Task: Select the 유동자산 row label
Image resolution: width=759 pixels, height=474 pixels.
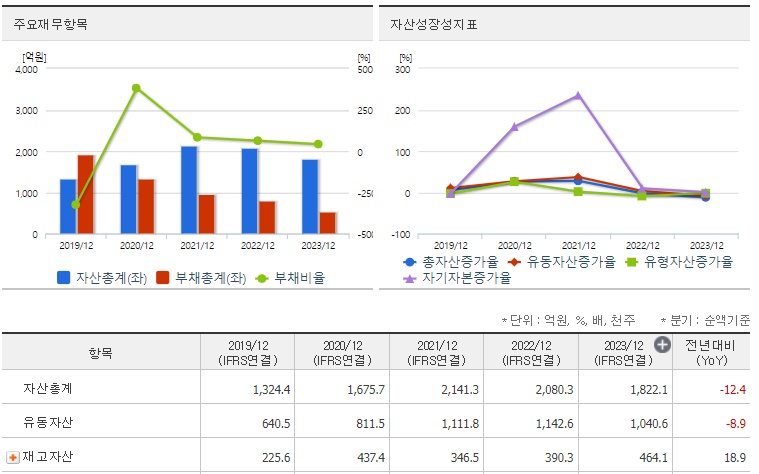Action: 48,422
